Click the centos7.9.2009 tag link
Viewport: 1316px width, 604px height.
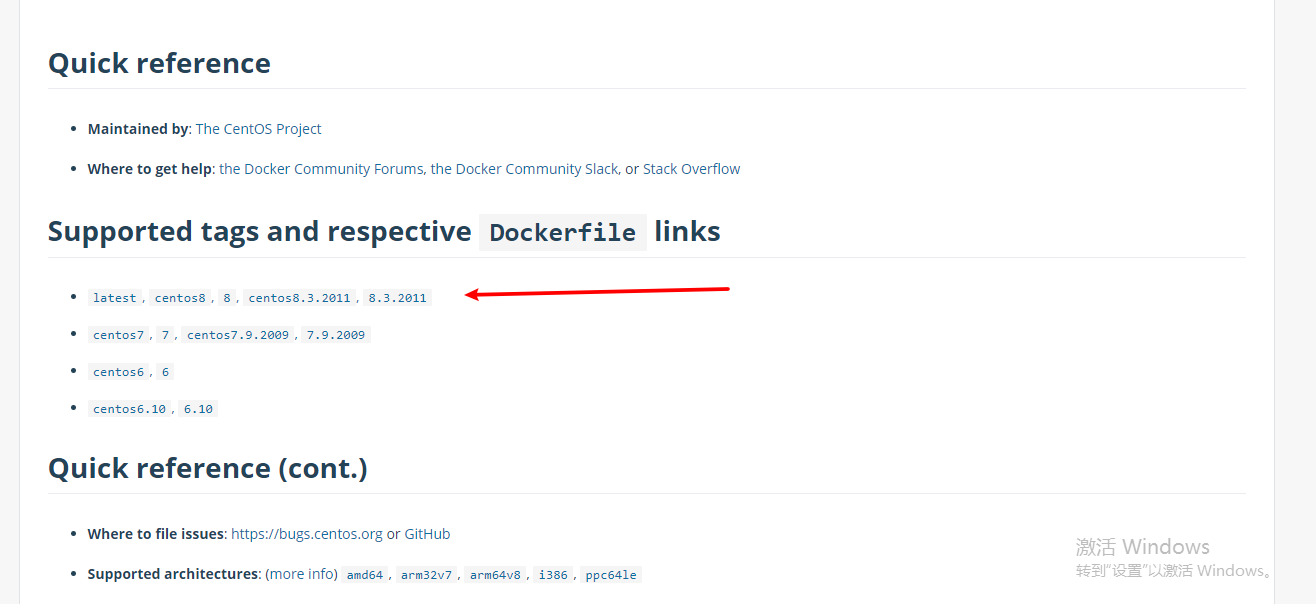click(238, 335)
